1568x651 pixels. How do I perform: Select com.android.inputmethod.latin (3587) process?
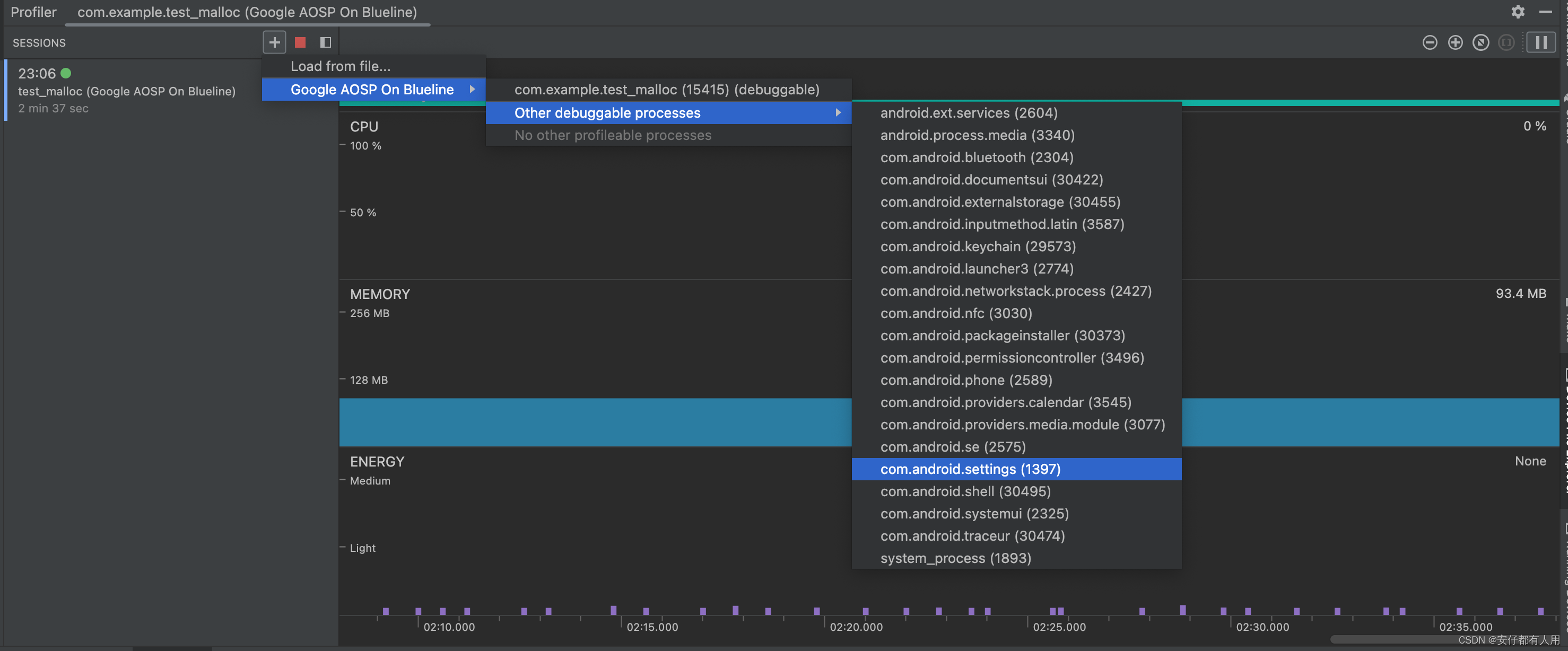click(x=1016, y=224)
